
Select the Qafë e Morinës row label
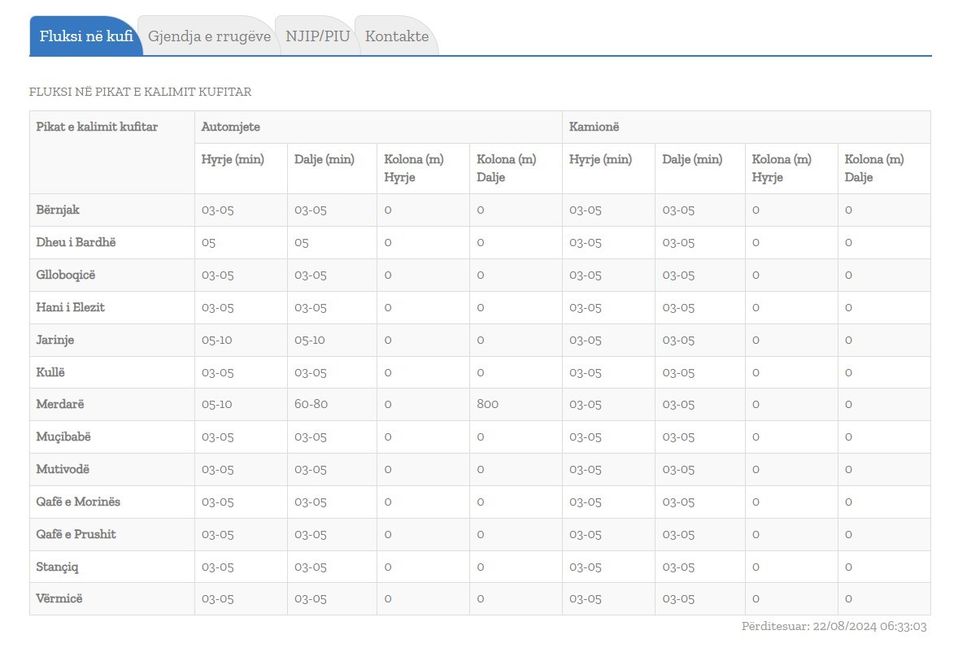pyautogui.click(x=78, y=502)
